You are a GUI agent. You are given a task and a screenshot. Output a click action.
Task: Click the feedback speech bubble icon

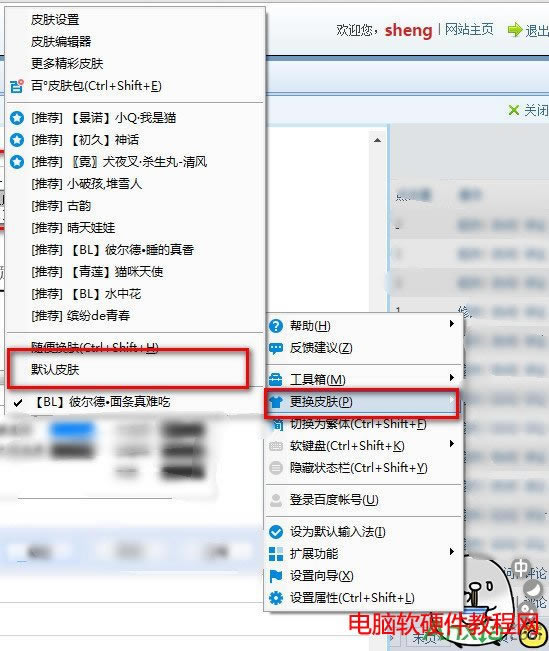click(276, 348)
